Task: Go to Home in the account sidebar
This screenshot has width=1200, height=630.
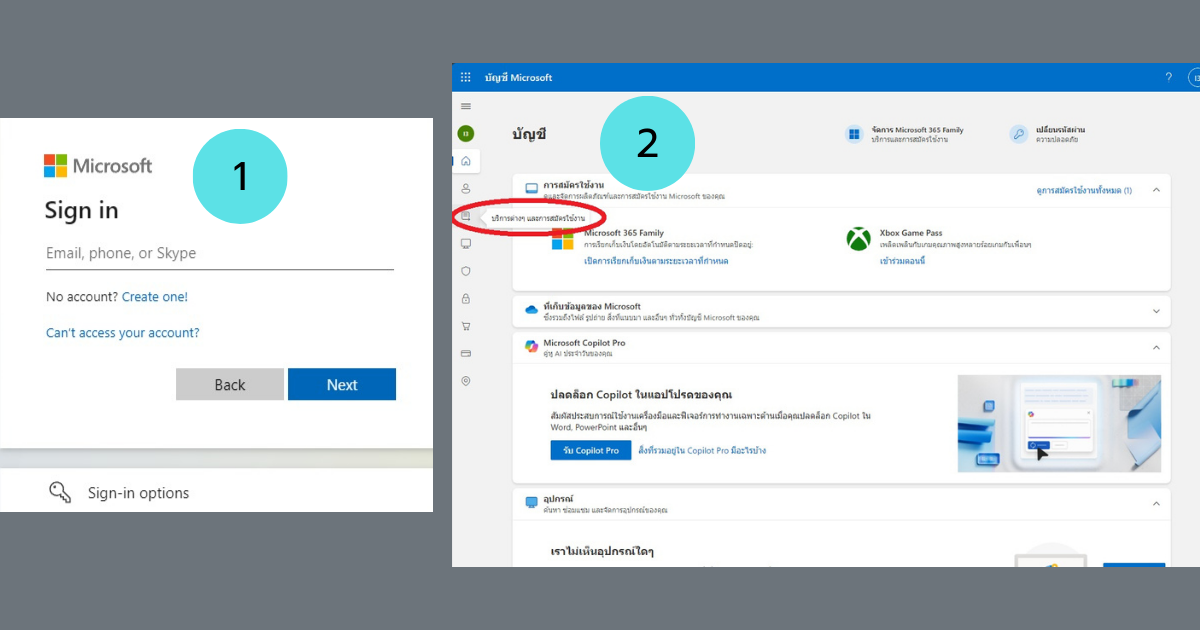Action: (x=466, y=161)
